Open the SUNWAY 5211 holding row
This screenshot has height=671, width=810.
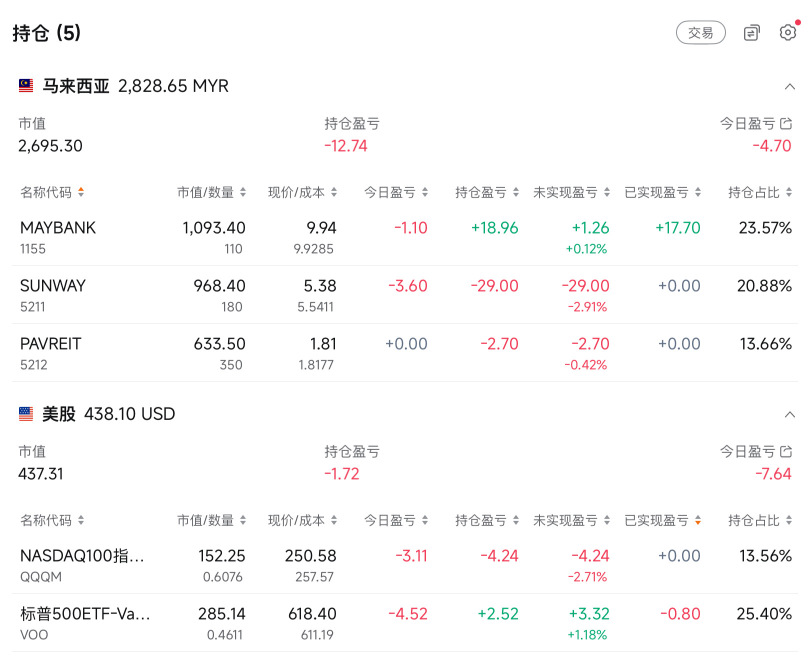click(405, 295)
